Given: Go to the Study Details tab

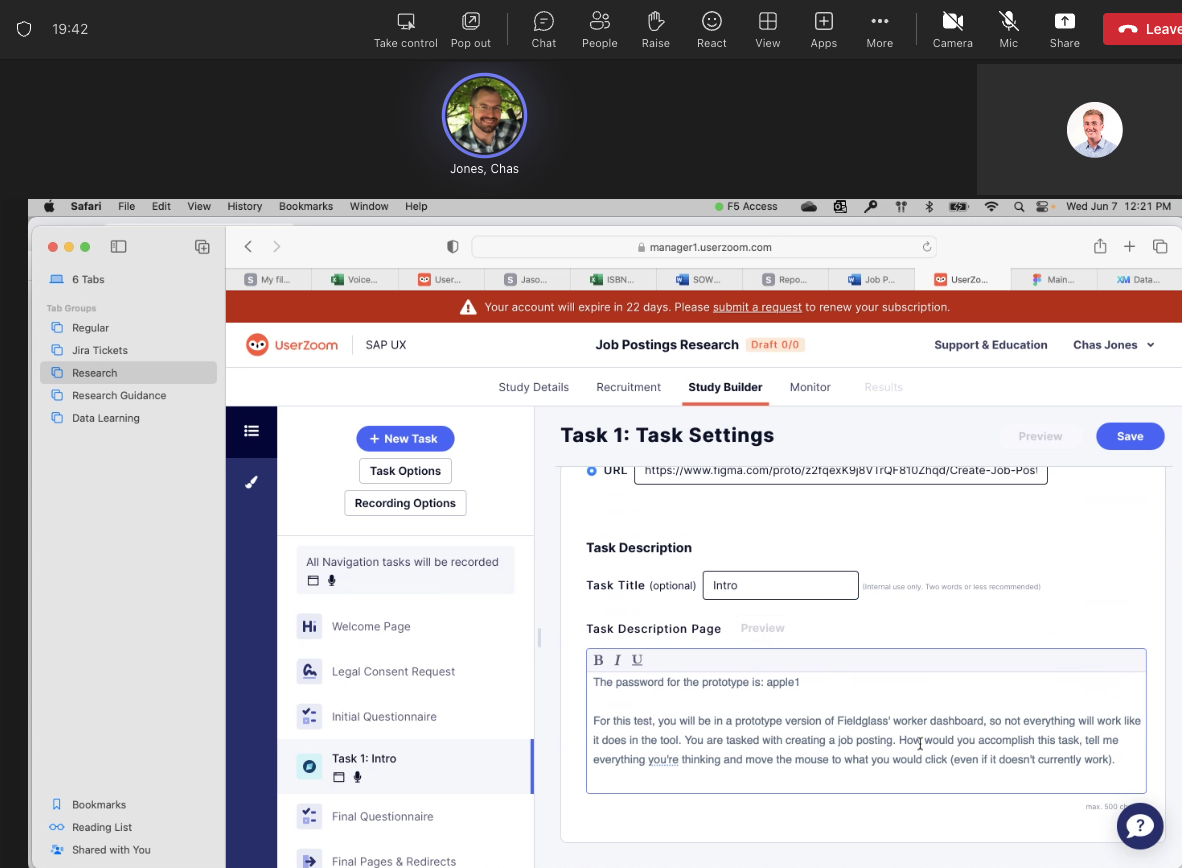Looking at the screenshot, I should pos(533,387).
